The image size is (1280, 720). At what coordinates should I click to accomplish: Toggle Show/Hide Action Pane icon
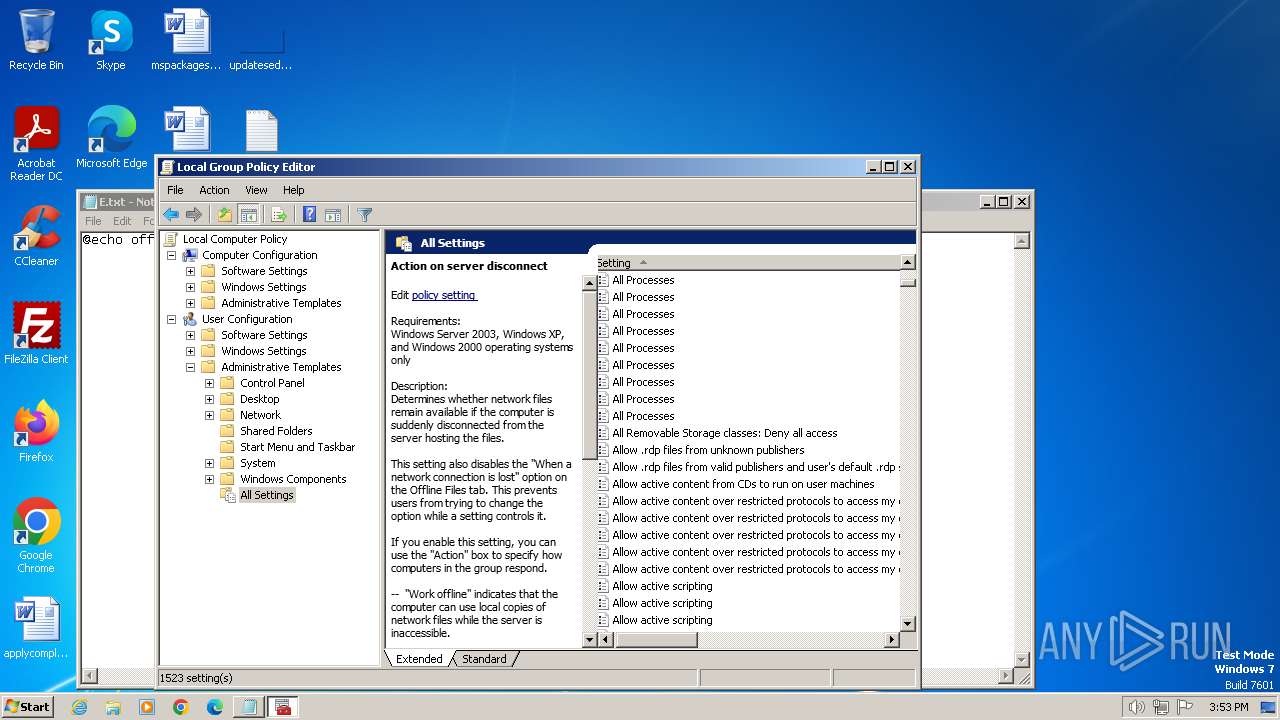coord(333,214)
